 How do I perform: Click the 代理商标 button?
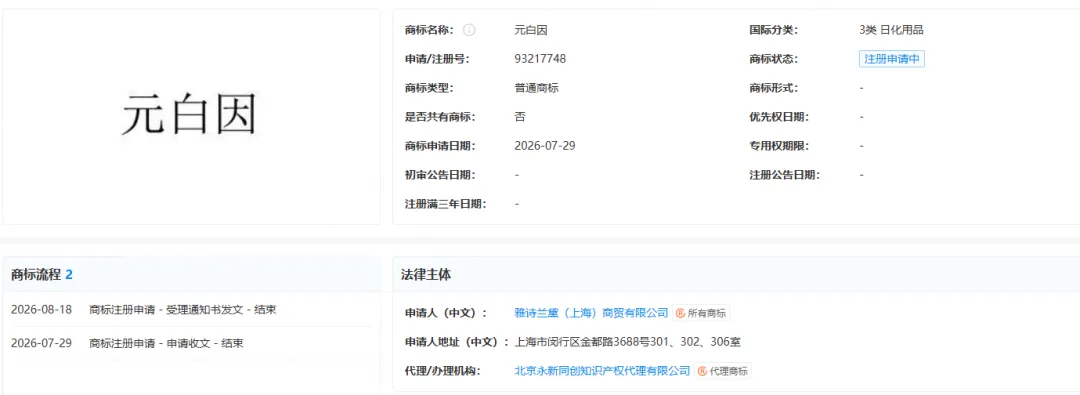coord(723,371)
